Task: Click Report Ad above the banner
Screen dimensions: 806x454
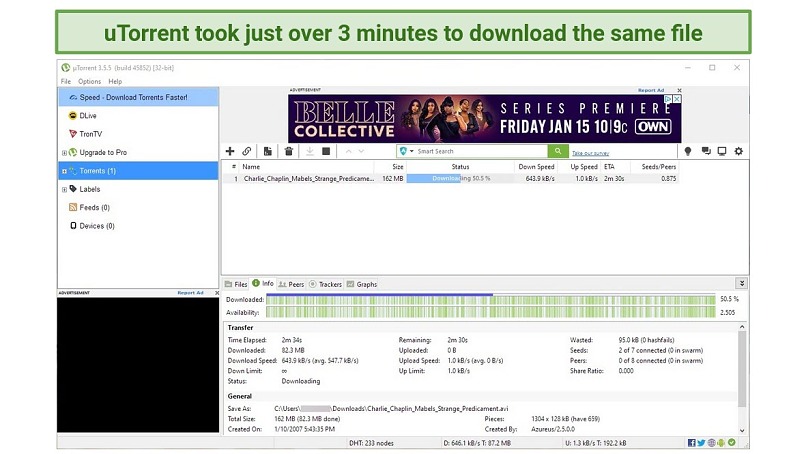Action: (x=651, y=90)
